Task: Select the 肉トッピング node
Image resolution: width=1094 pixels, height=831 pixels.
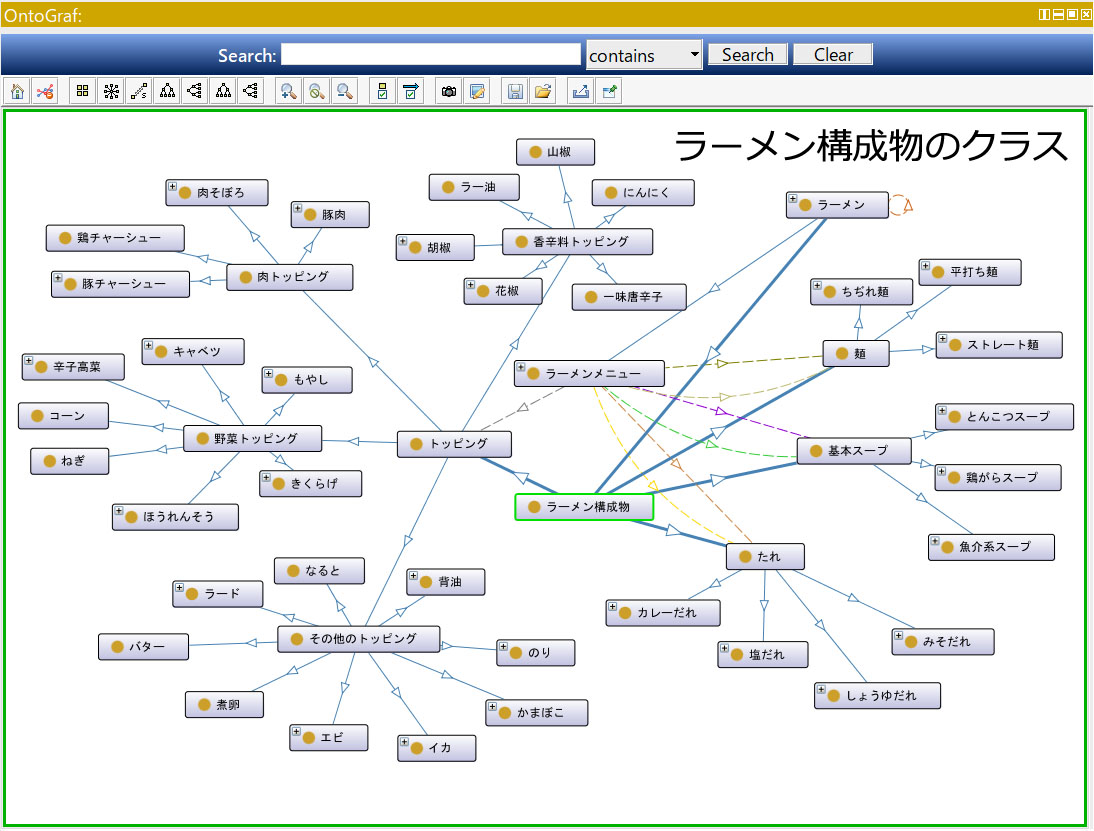Action: [x=290, y=277]
